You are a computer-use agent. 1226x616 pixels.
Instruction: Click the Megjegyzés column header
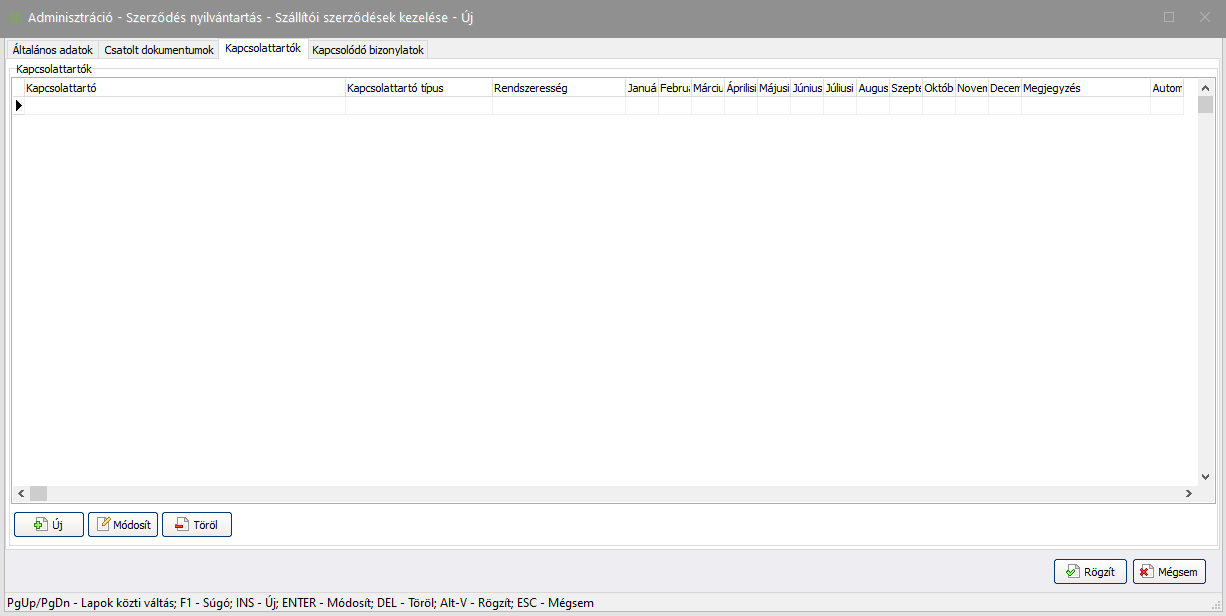pos(1085,88)
